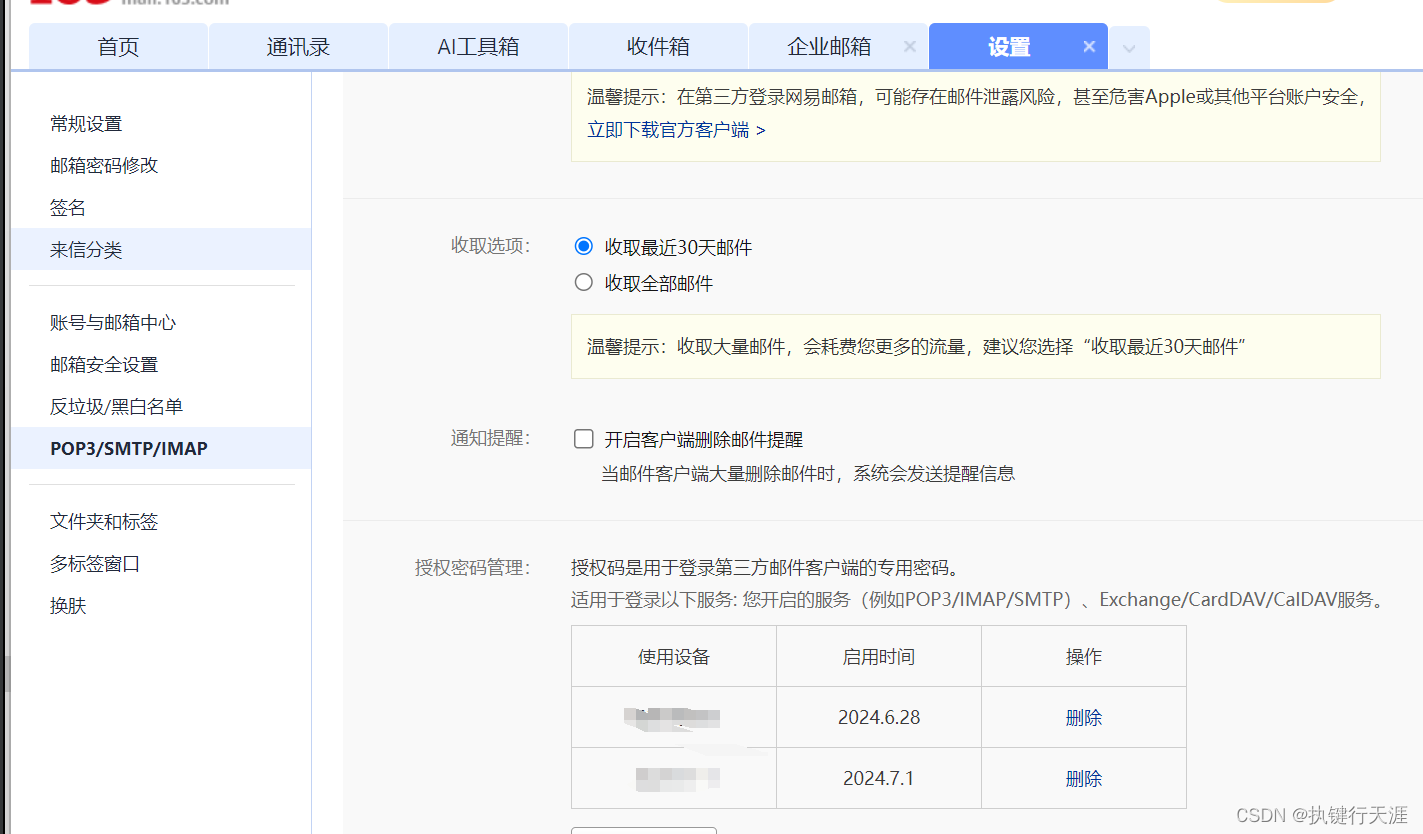The image size is (1423, 834).
Task: Click the 通知提醒 label
Action: [x=490, y=438]
